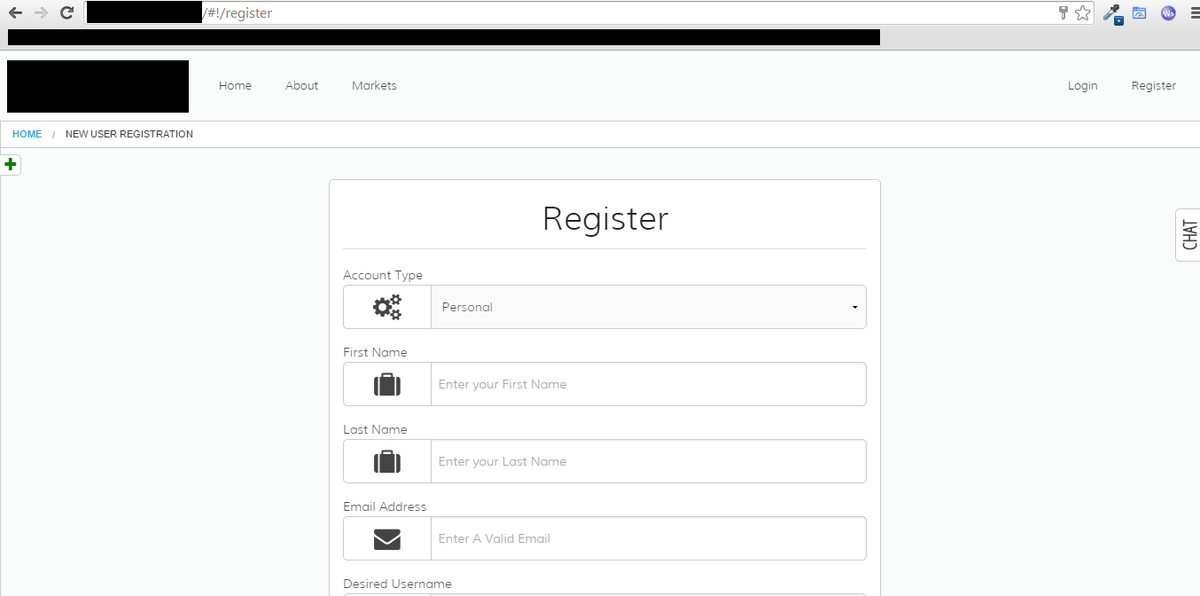Click the saved password key icon
The width and height of the screenshot is (1200, 596).
click(1063, 13)
